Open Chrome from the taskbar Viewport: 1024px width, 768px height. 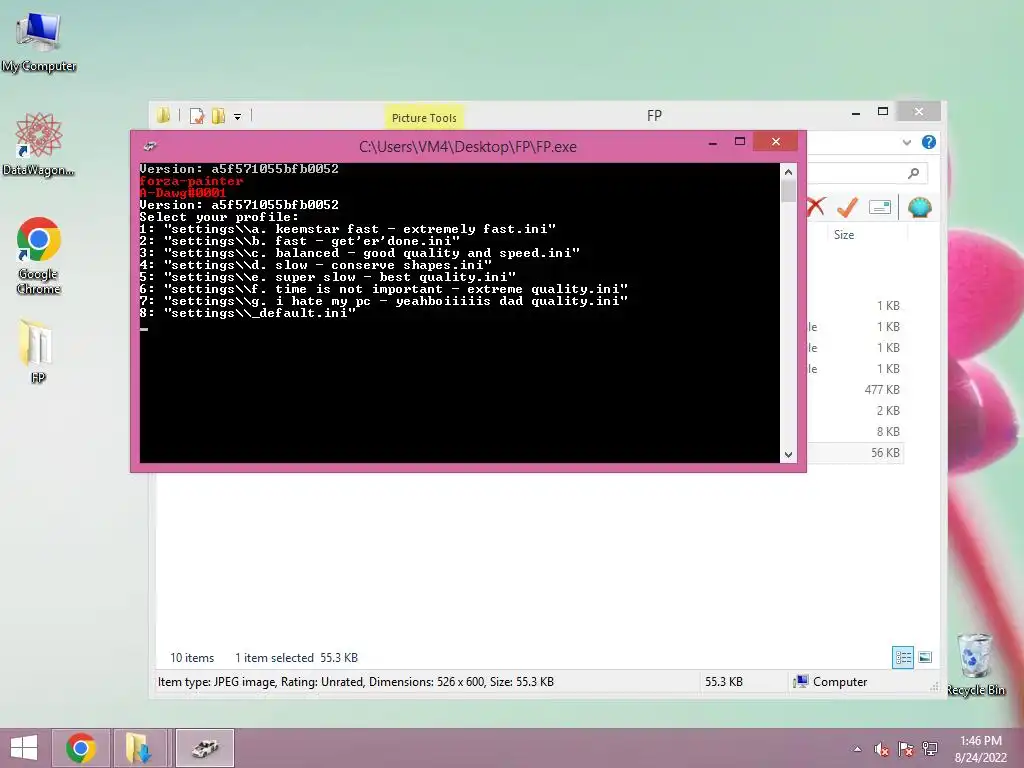pyautogui.click(x=81, y=748)
